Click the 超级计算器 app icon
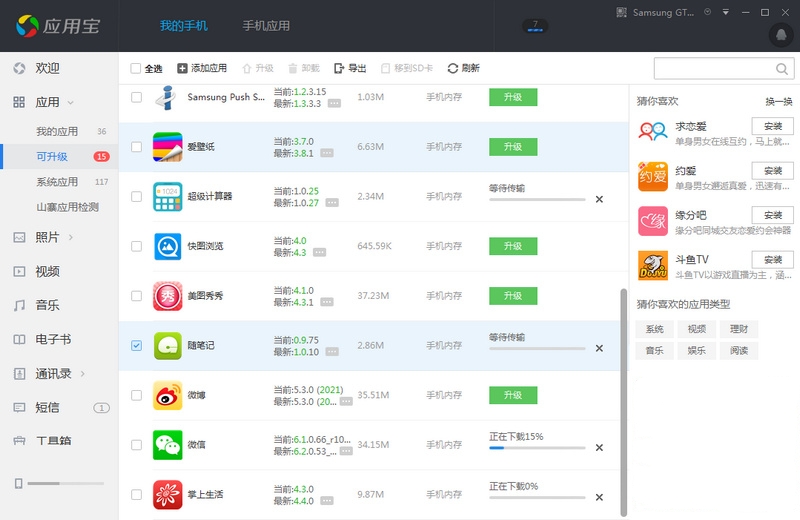800x520 pixels. pos(167,196)
